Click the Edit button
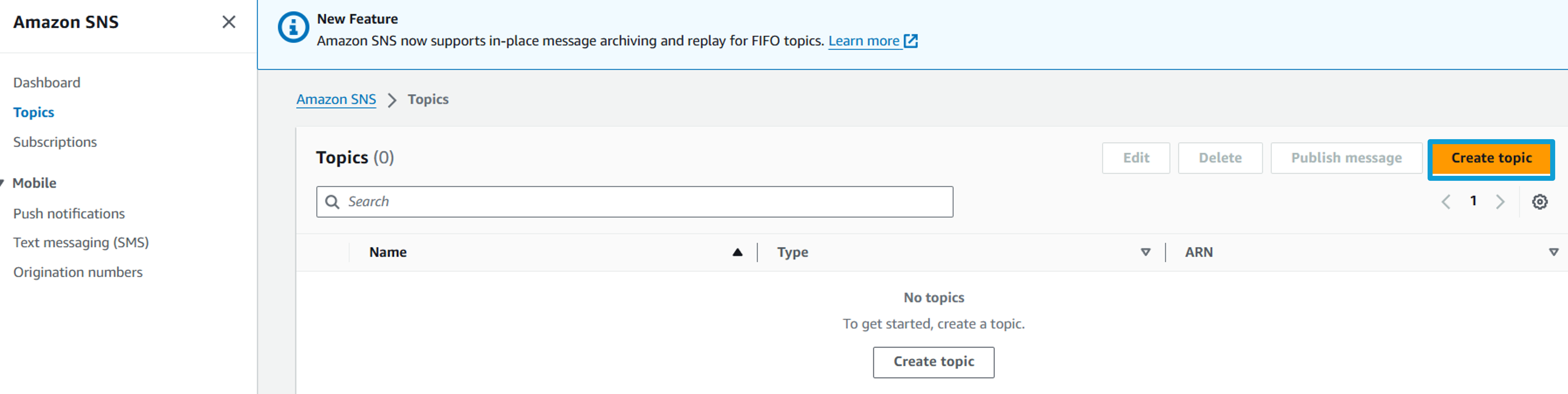The height and width of the screenshot is (394, 1568). (x=1135, y=158)
